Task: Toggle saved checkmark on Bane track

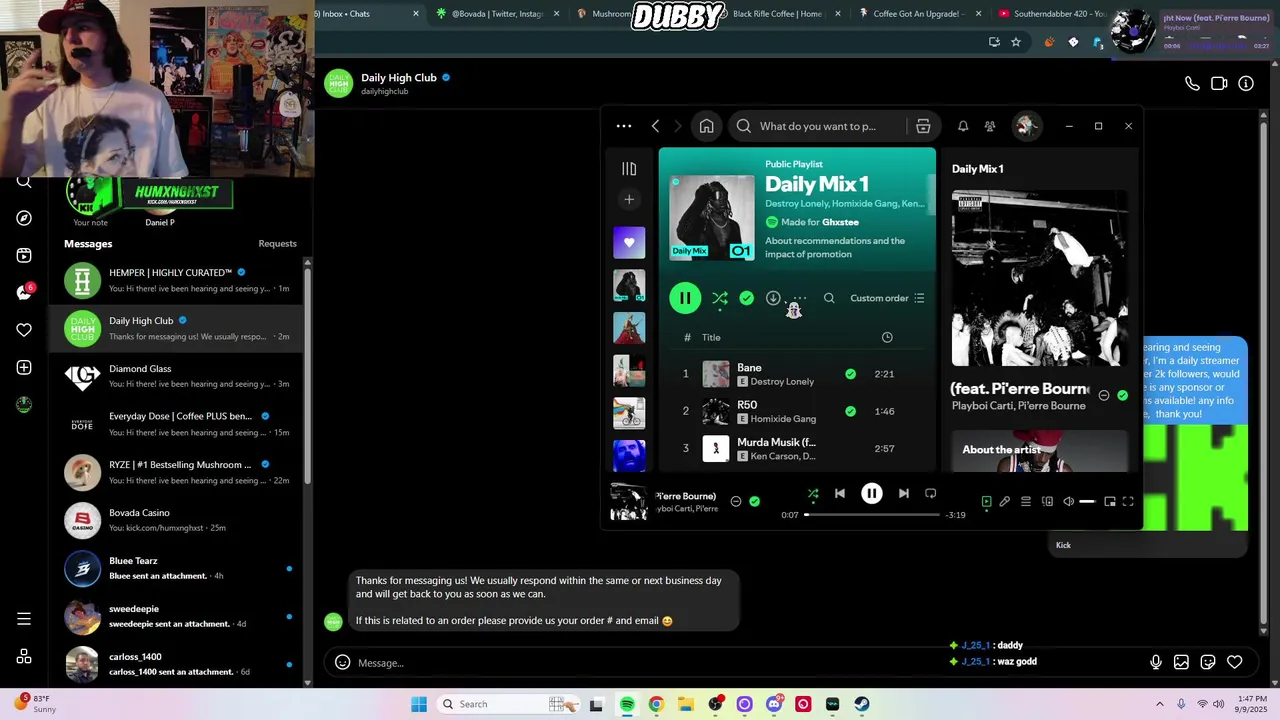Action: coord(850,374)
